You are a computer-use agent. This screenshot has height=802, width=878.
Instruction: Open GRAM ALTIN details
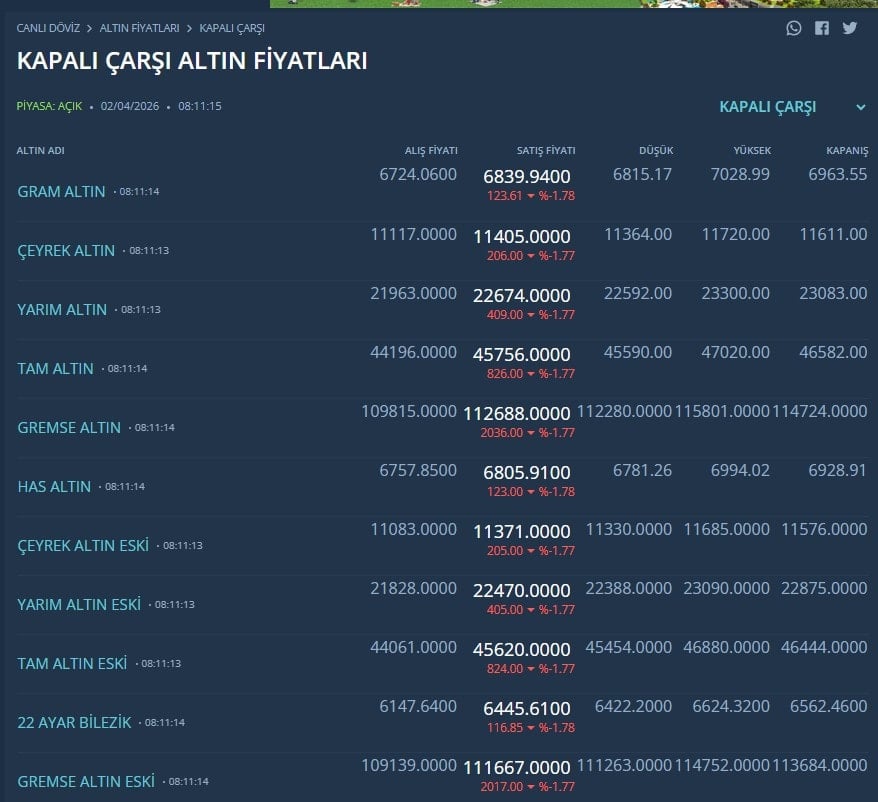pyautogui.click(x=61, y=191)
